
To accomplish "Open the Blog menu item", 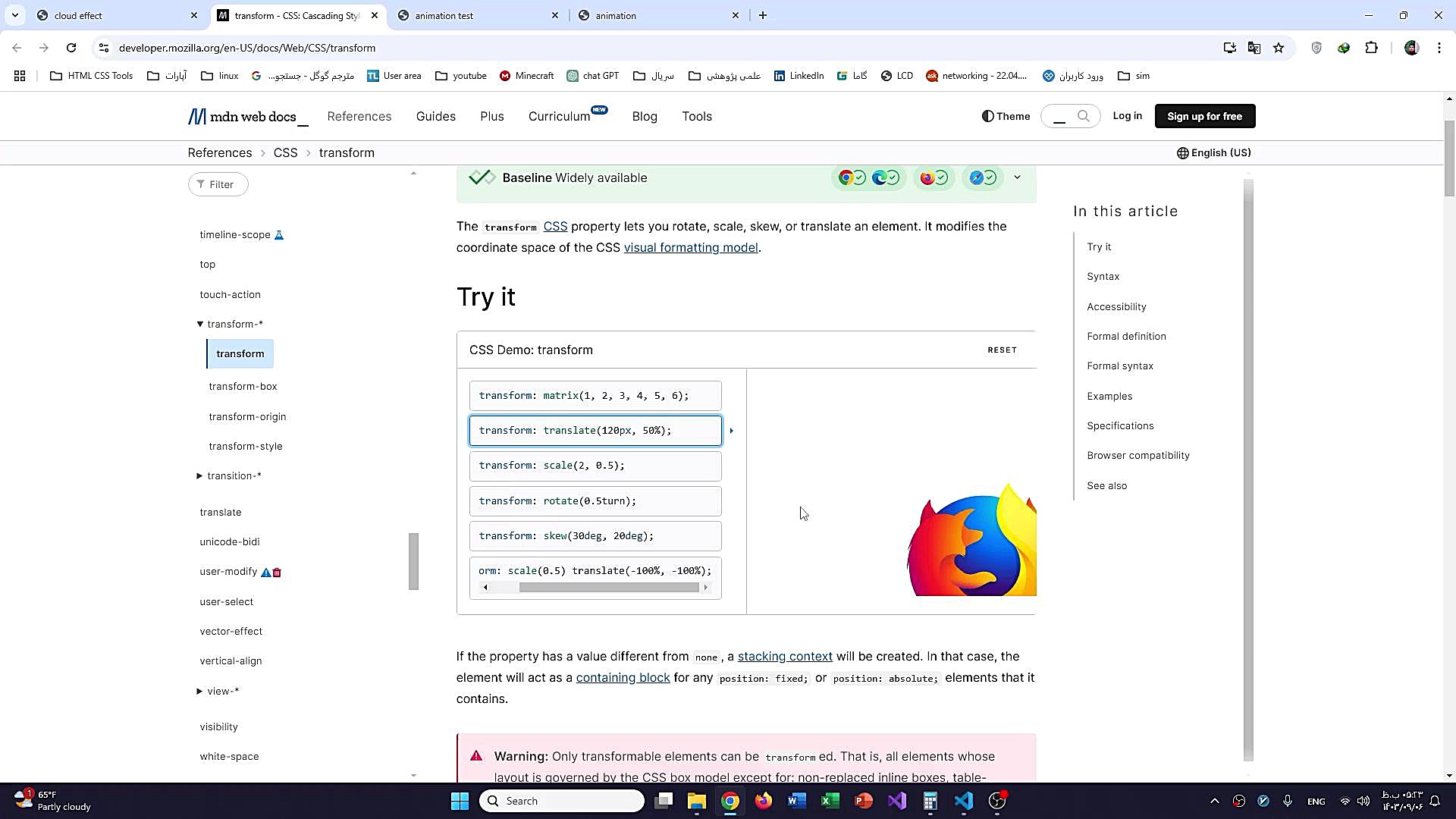I will pos(645,116).
